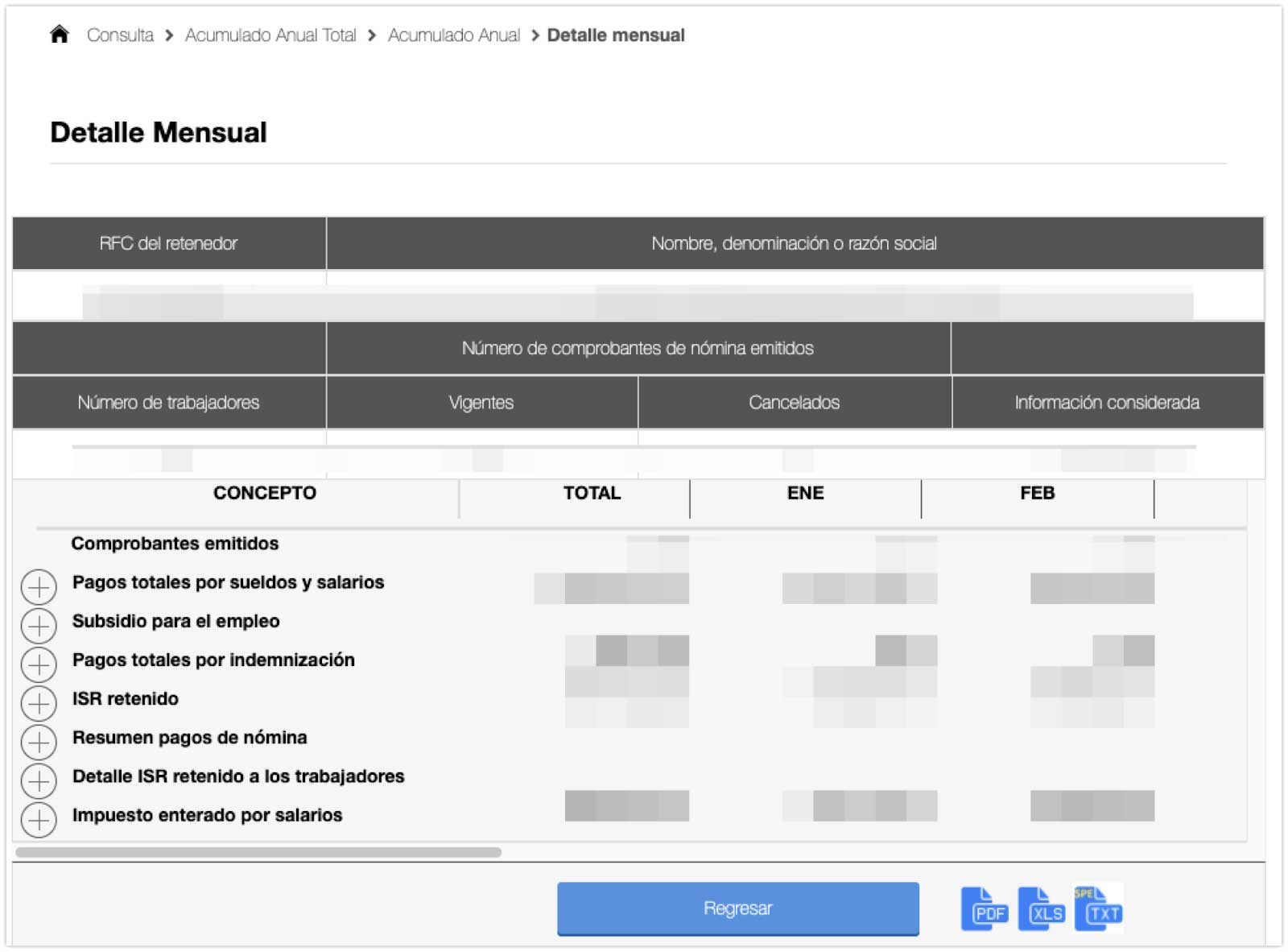The image size is (1288, 952).
Task: Navigate to Acumulado Anual breadcrumb
Action: (x=453, y=35)
